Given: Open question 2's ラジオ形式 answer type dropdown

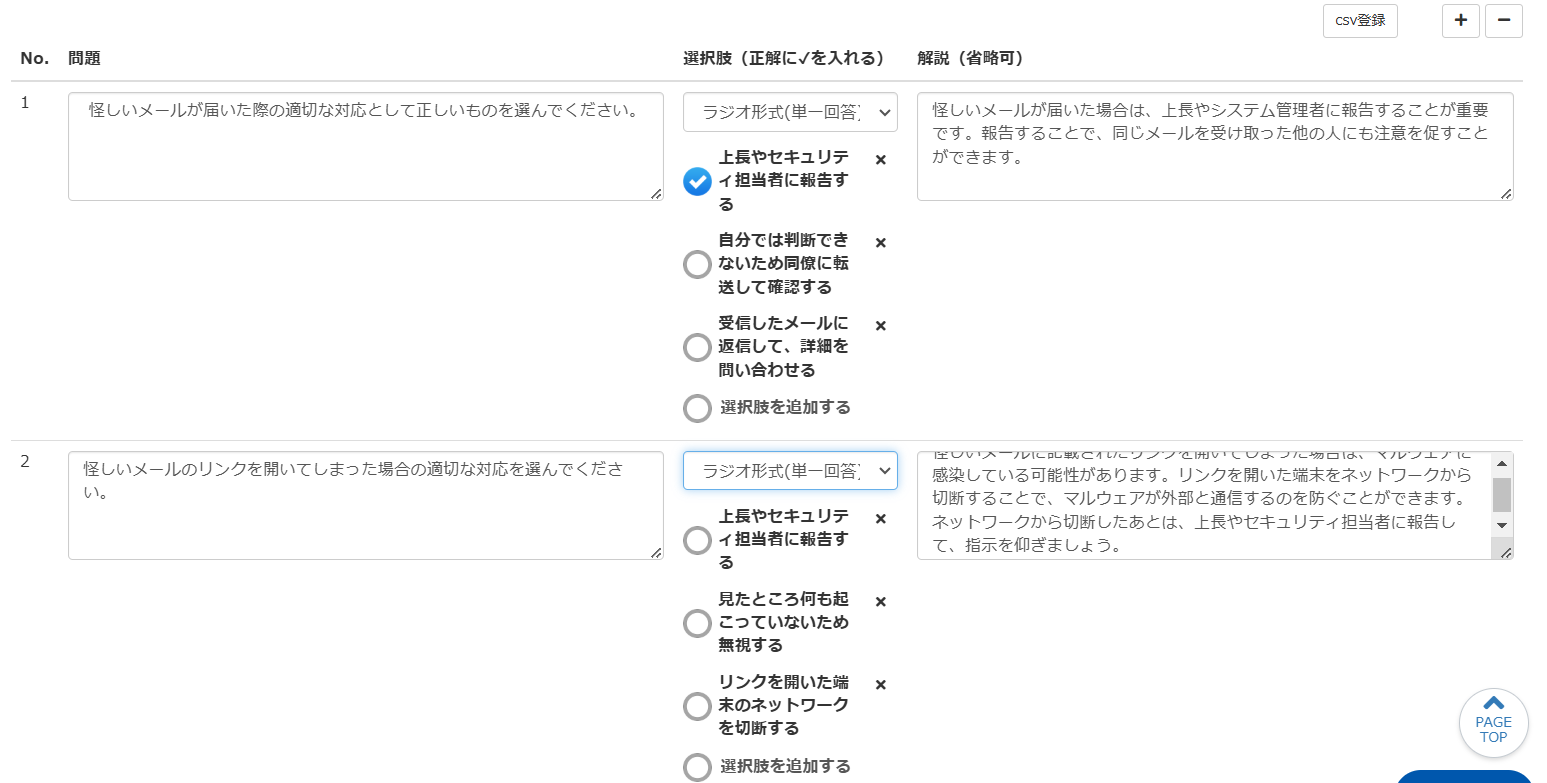Looking at the screenshot, I should [x=790, y=471].
